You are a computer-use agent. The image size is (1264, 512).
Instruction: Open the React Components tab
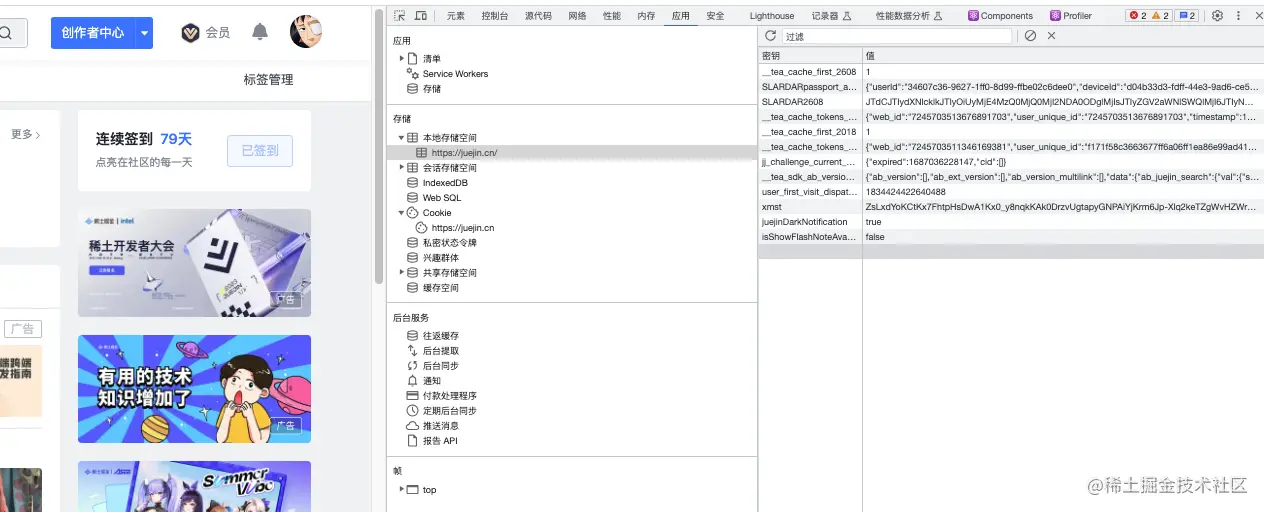pyautogui.click(x=1000, y=16)
